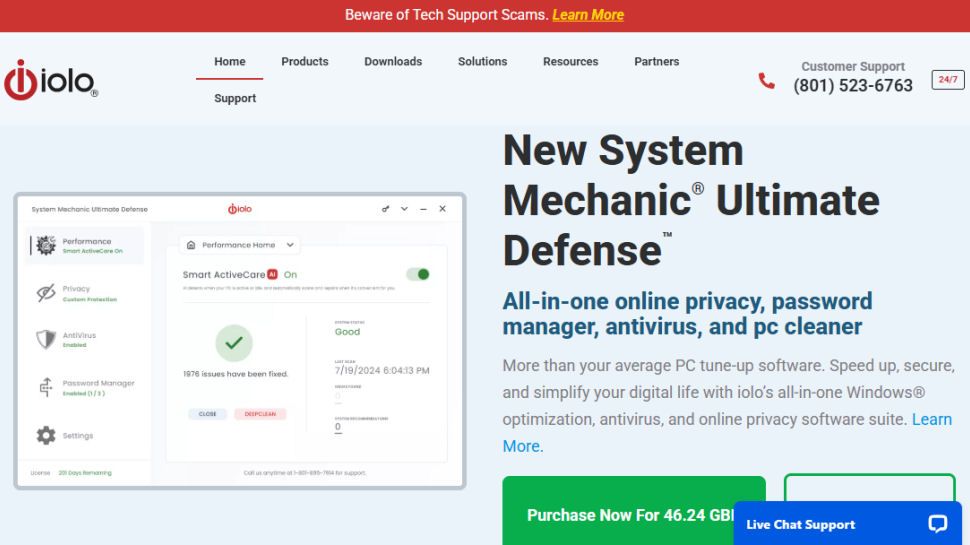Click the '1976 issues have been fixed' text

(x=236, y=374)
